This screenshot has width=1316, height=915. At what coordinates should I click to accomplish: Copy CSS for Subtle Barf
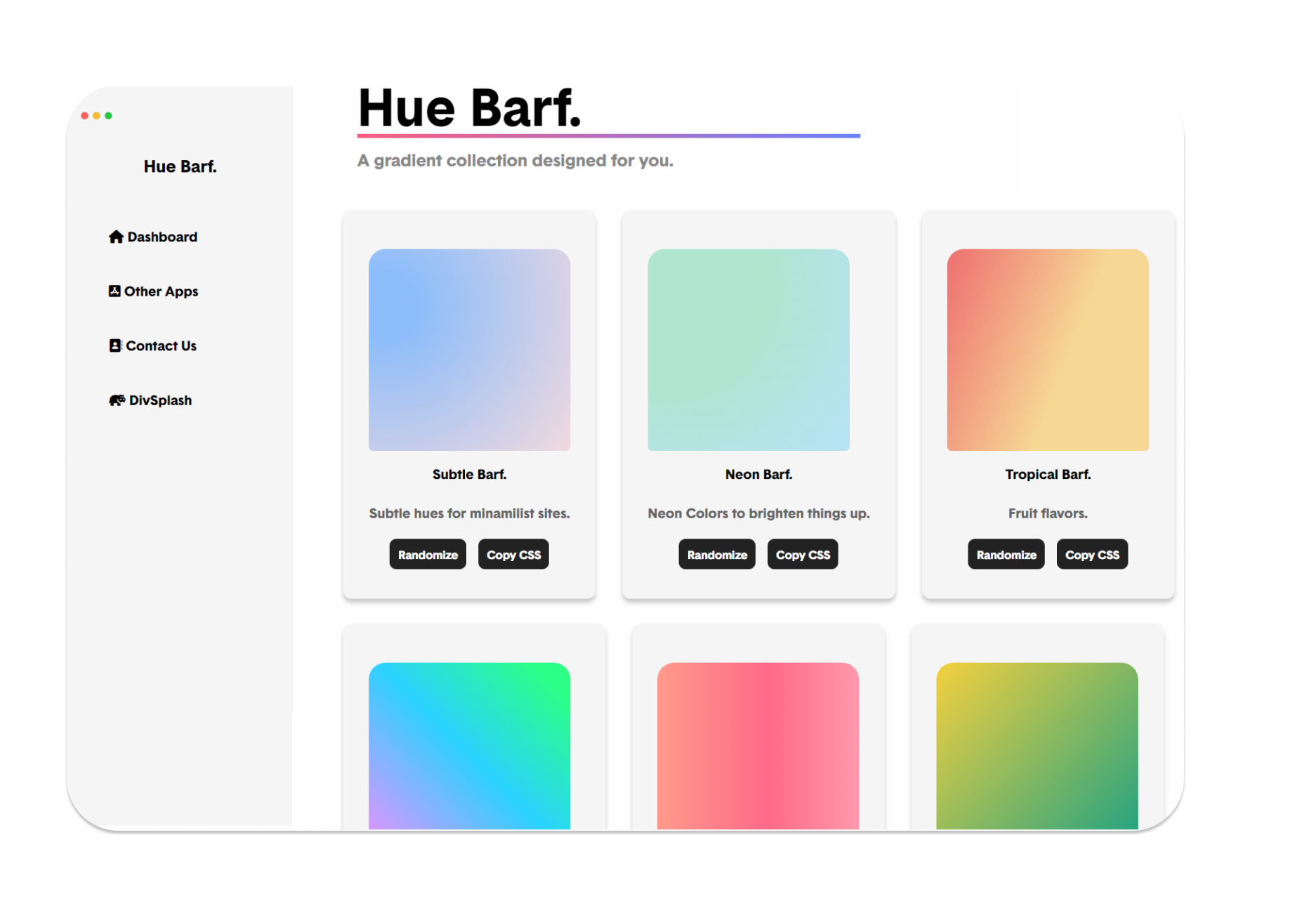pyautogui.click(x=513, y=555)
